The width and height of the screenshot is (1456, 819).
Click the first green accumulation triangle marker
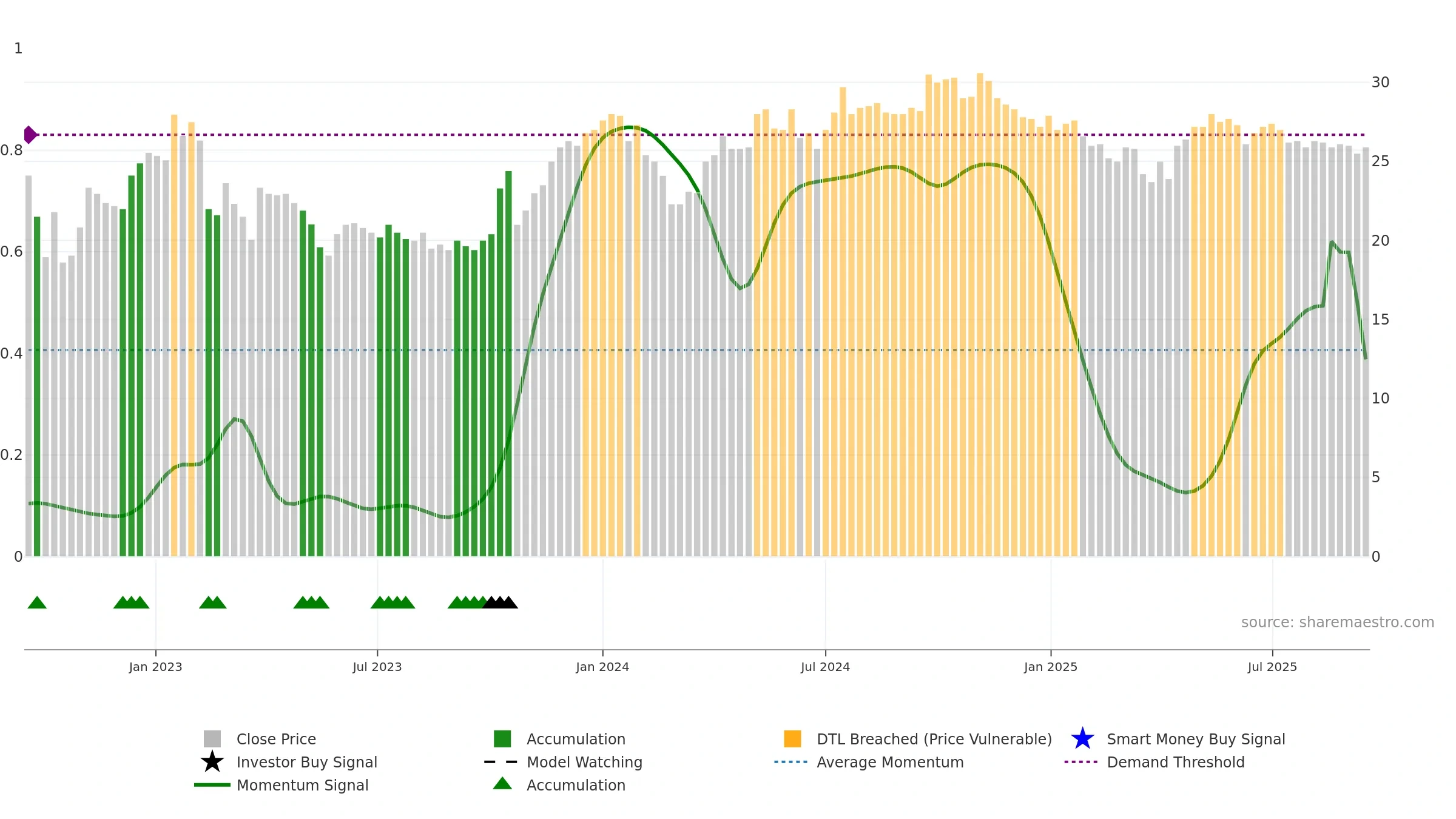pyautogui.click(x=37, y=602)
